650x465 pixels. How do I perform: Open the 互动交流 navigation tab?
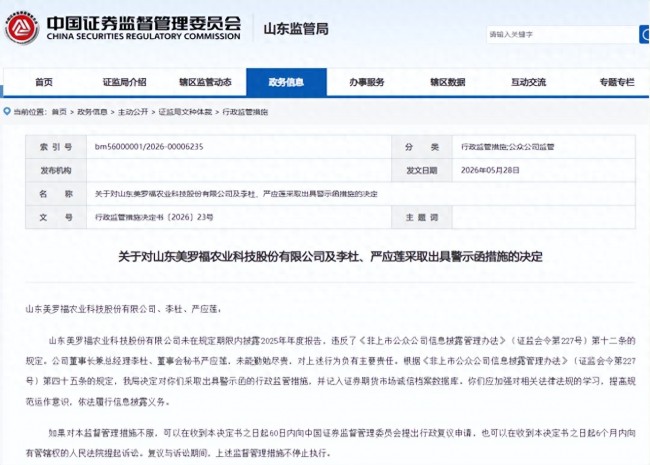click(x=528, y=82)
